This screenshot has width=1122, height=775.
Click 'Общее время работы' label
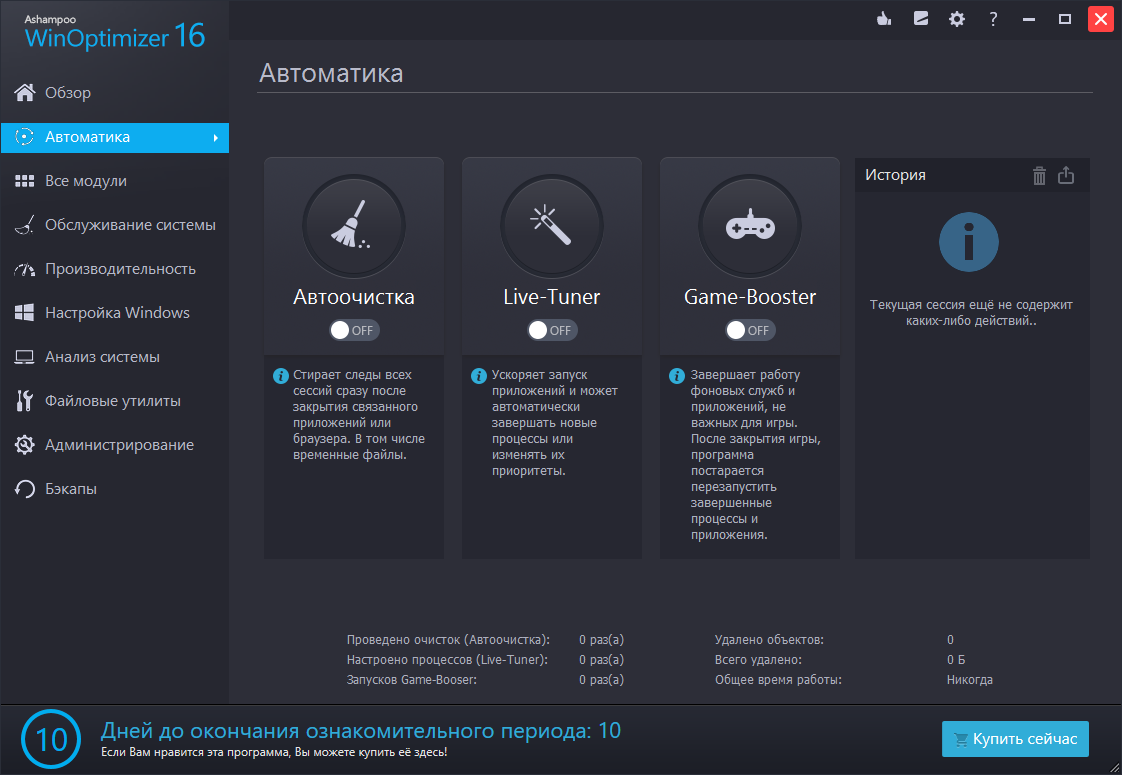tap(778, 680)
